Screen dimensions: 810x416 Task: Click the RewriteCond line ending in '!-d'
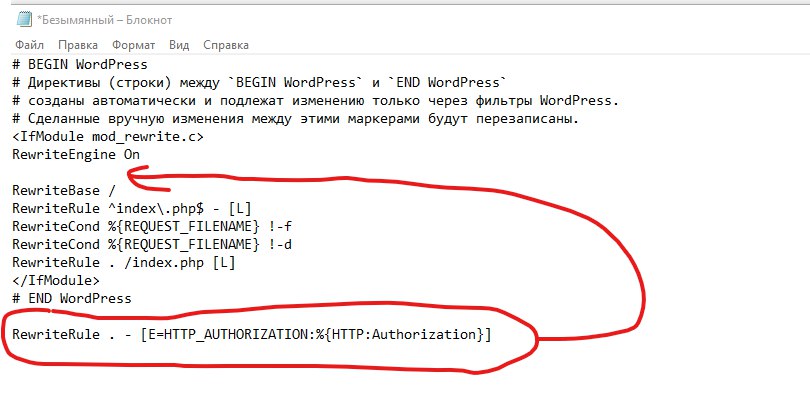(x=152, y=244)
